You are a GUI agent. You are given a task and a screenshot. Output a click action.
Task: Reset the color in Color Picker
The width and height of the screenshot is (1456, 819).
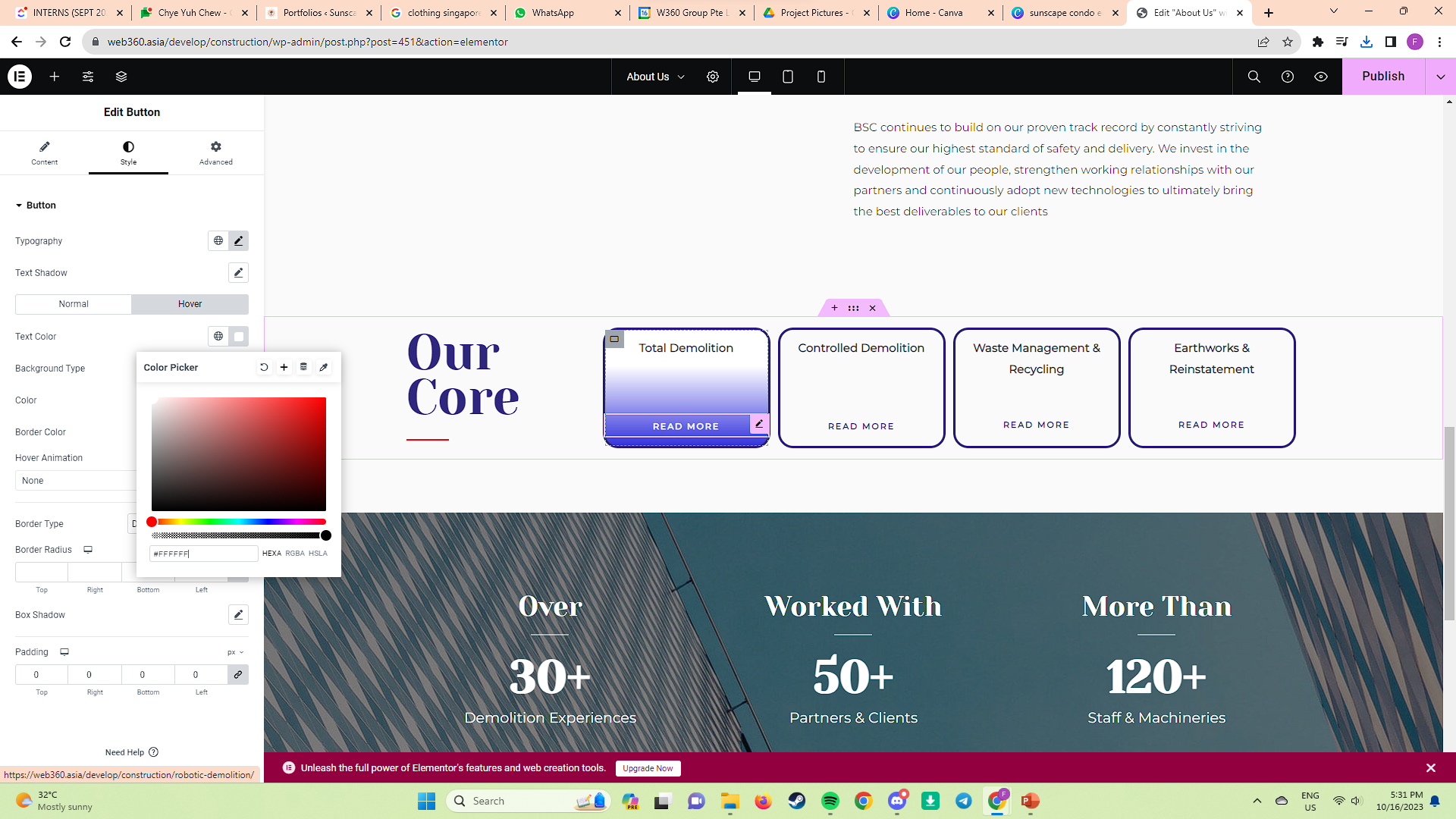[x=264, y=367]
